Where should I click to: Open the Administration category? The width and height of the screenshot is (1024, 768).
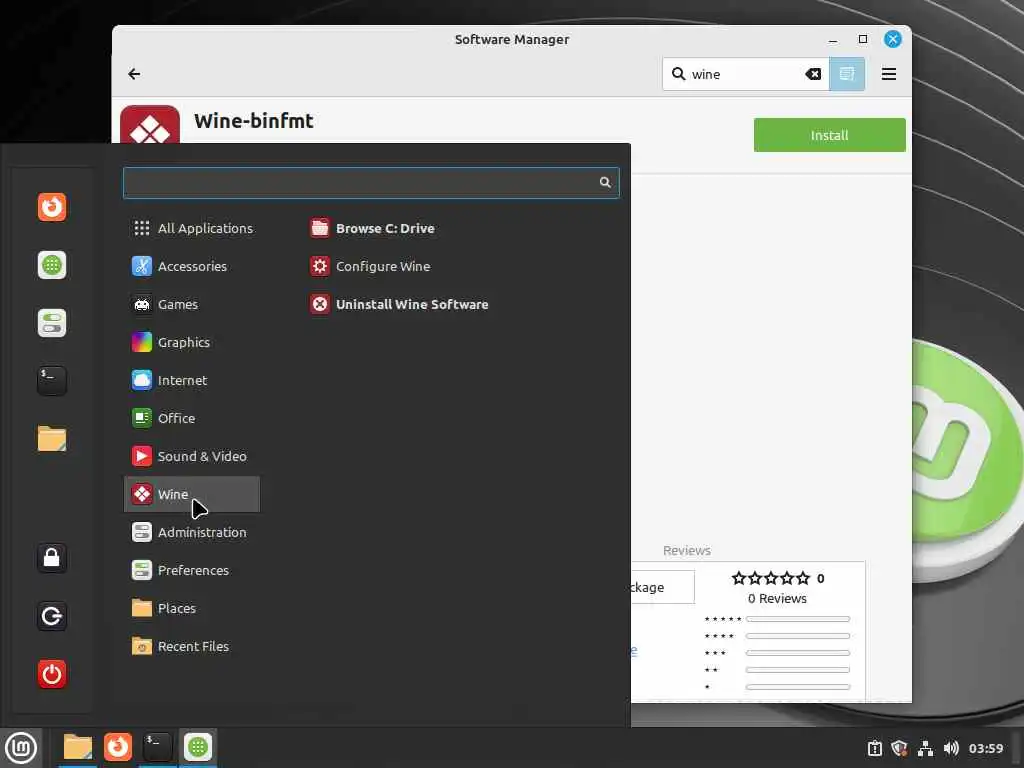(192, 532)
